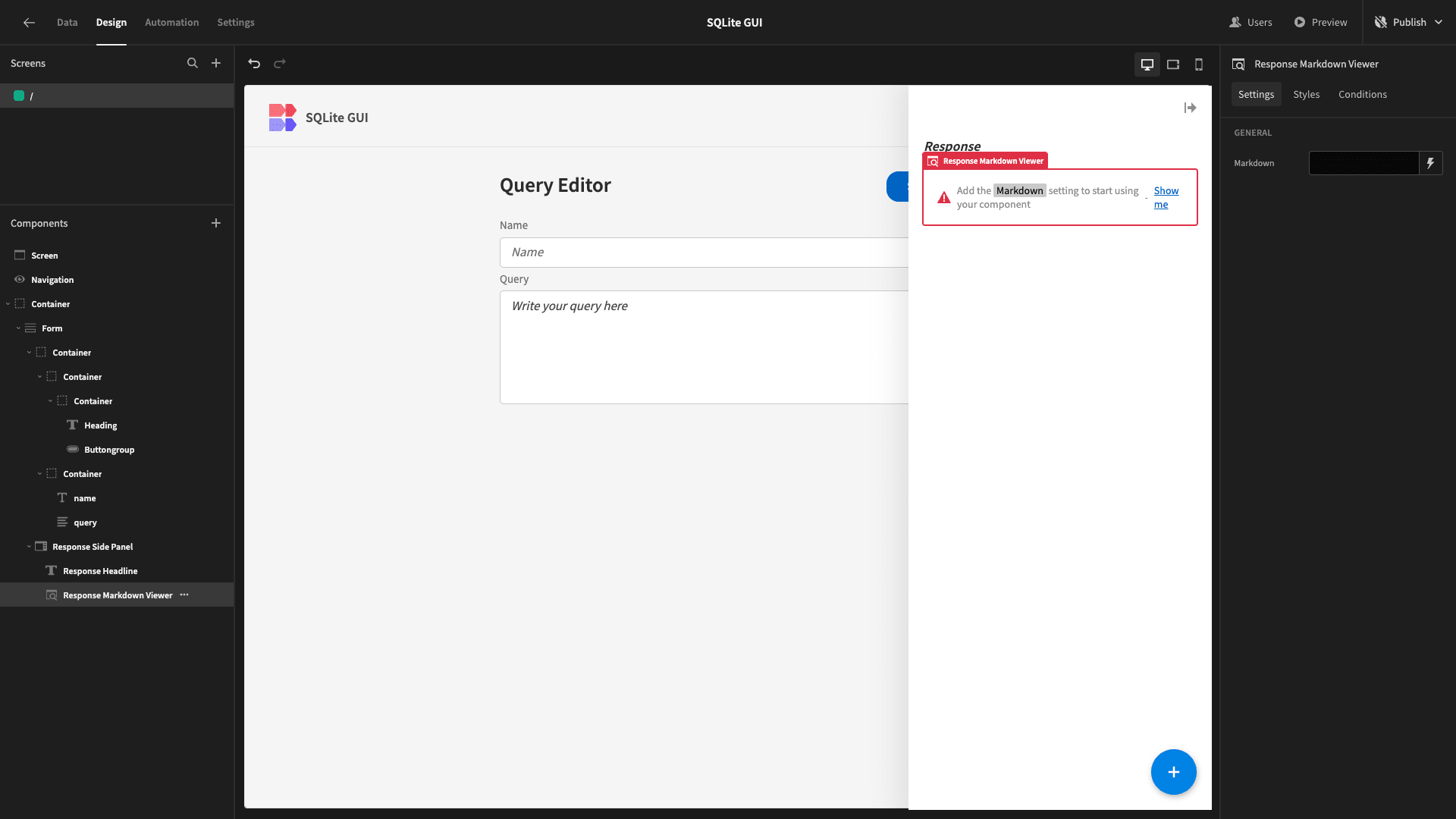Click the Preview button
This screenshot has height=819, width=1456.
click(1320, 23)
